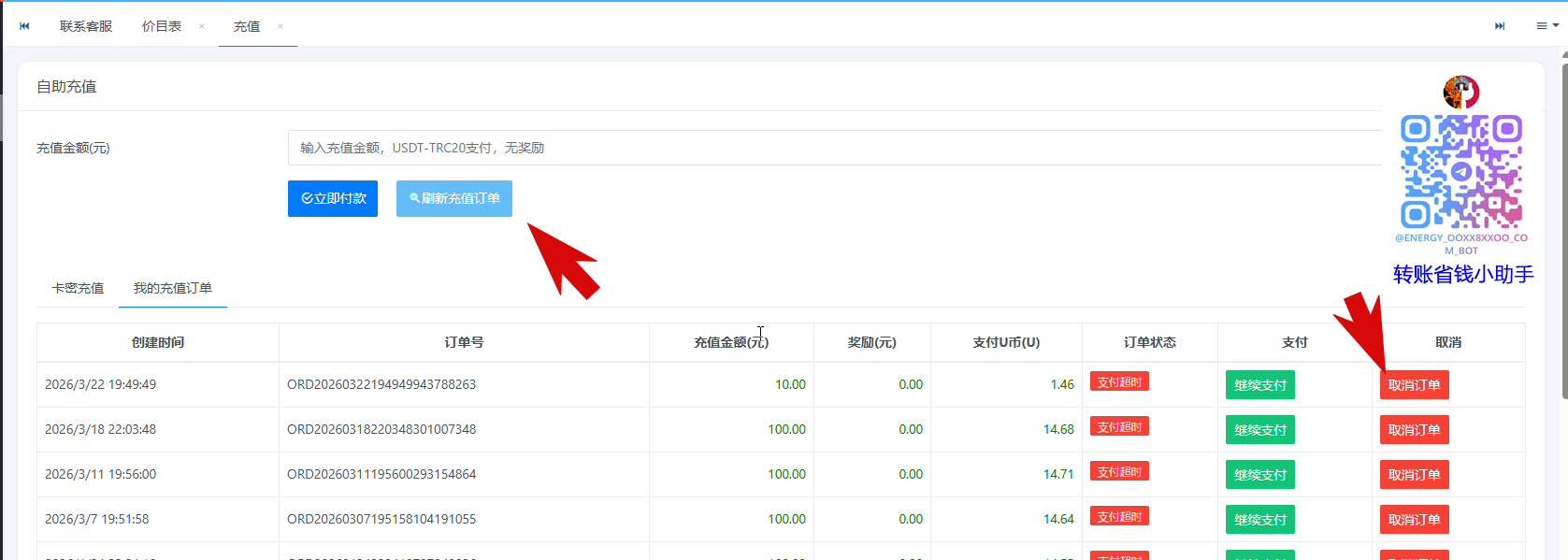Click order number ORD20260318220348301007348
The height and width of the screenshot is (560, 1568).
pos(381,429)
